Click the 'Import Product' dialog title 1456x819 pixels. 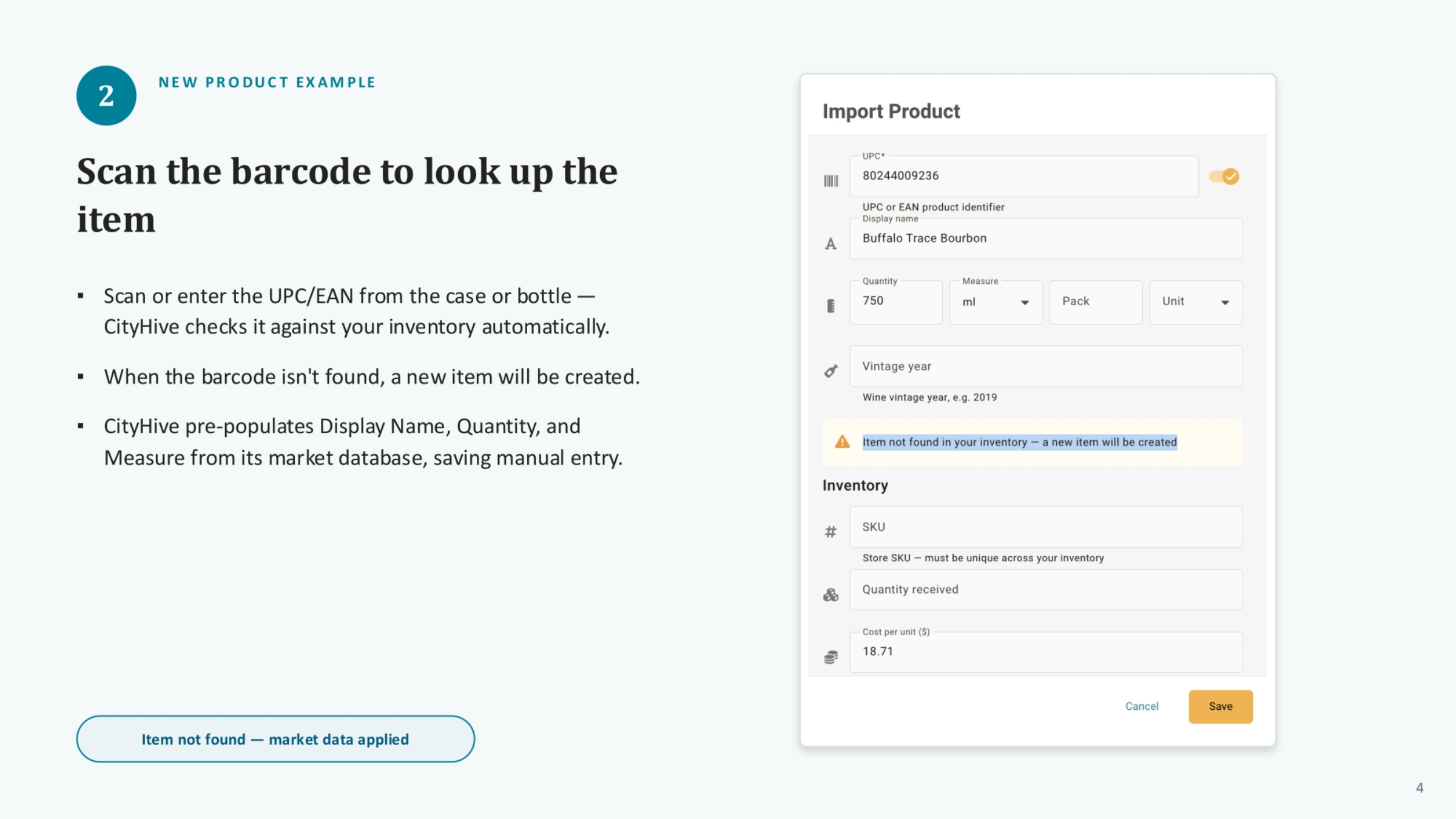(x=891, y=112)
